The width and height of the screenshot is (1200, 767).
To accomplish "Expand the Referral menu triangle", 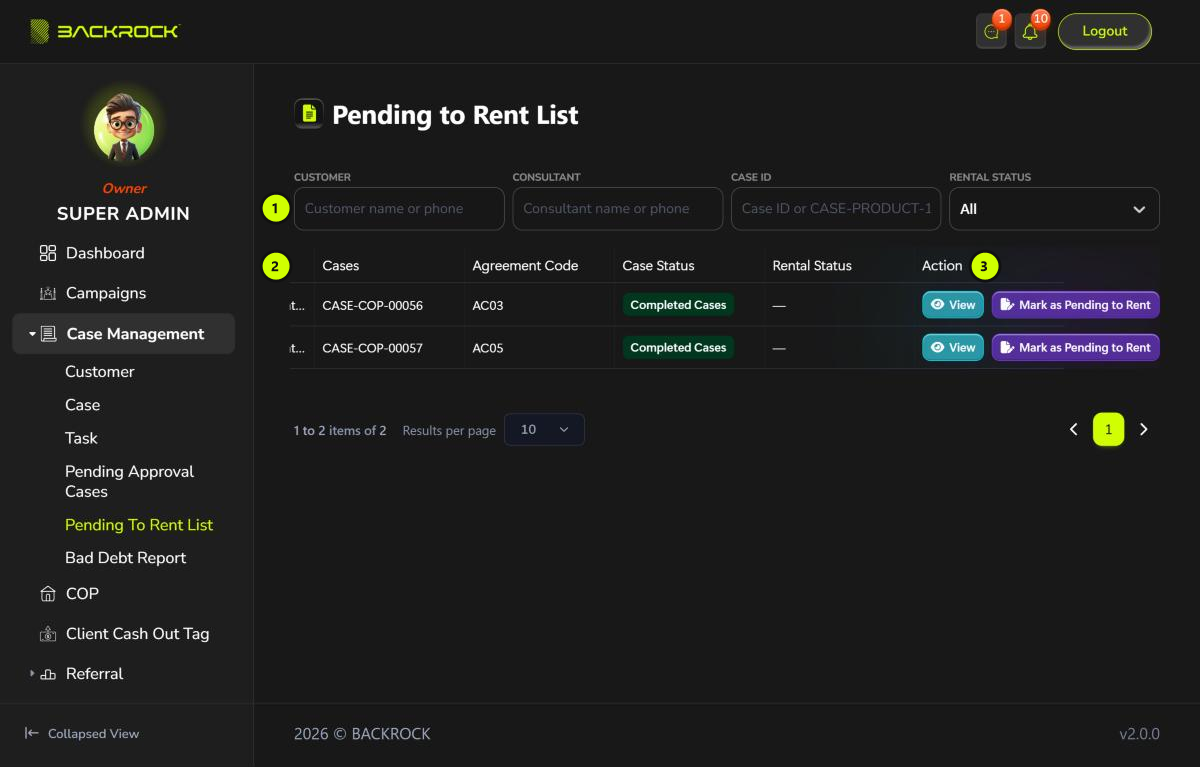I will coord(32,674).
